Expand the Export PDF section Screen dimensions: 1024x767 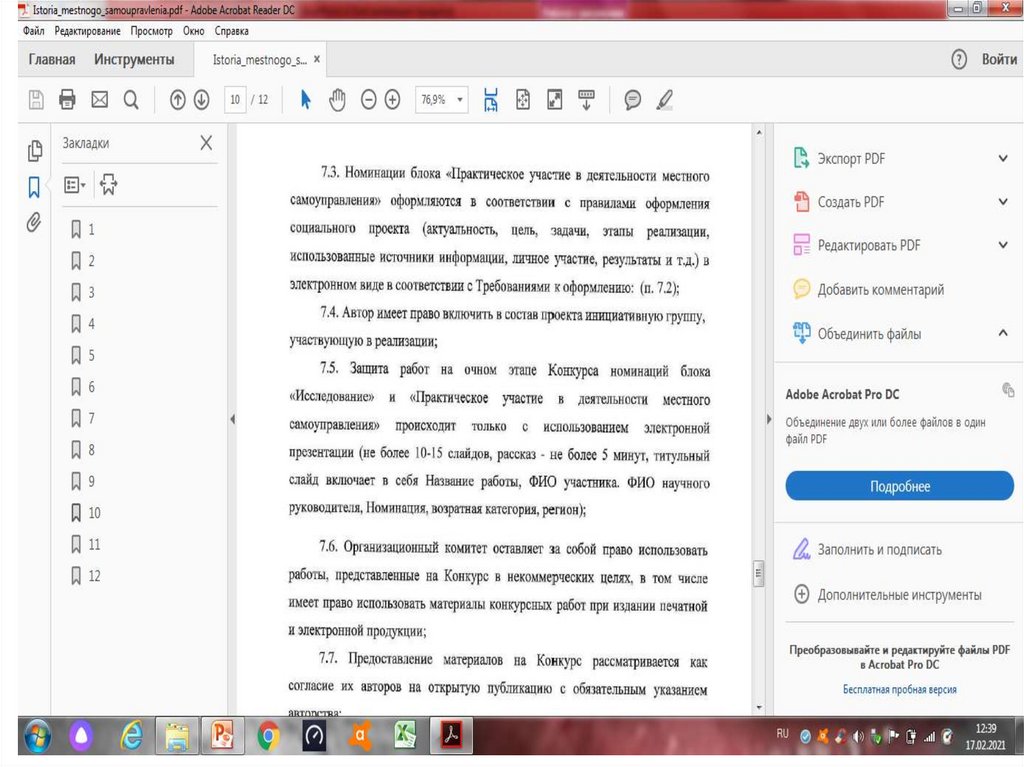[x=1003, y=158]
